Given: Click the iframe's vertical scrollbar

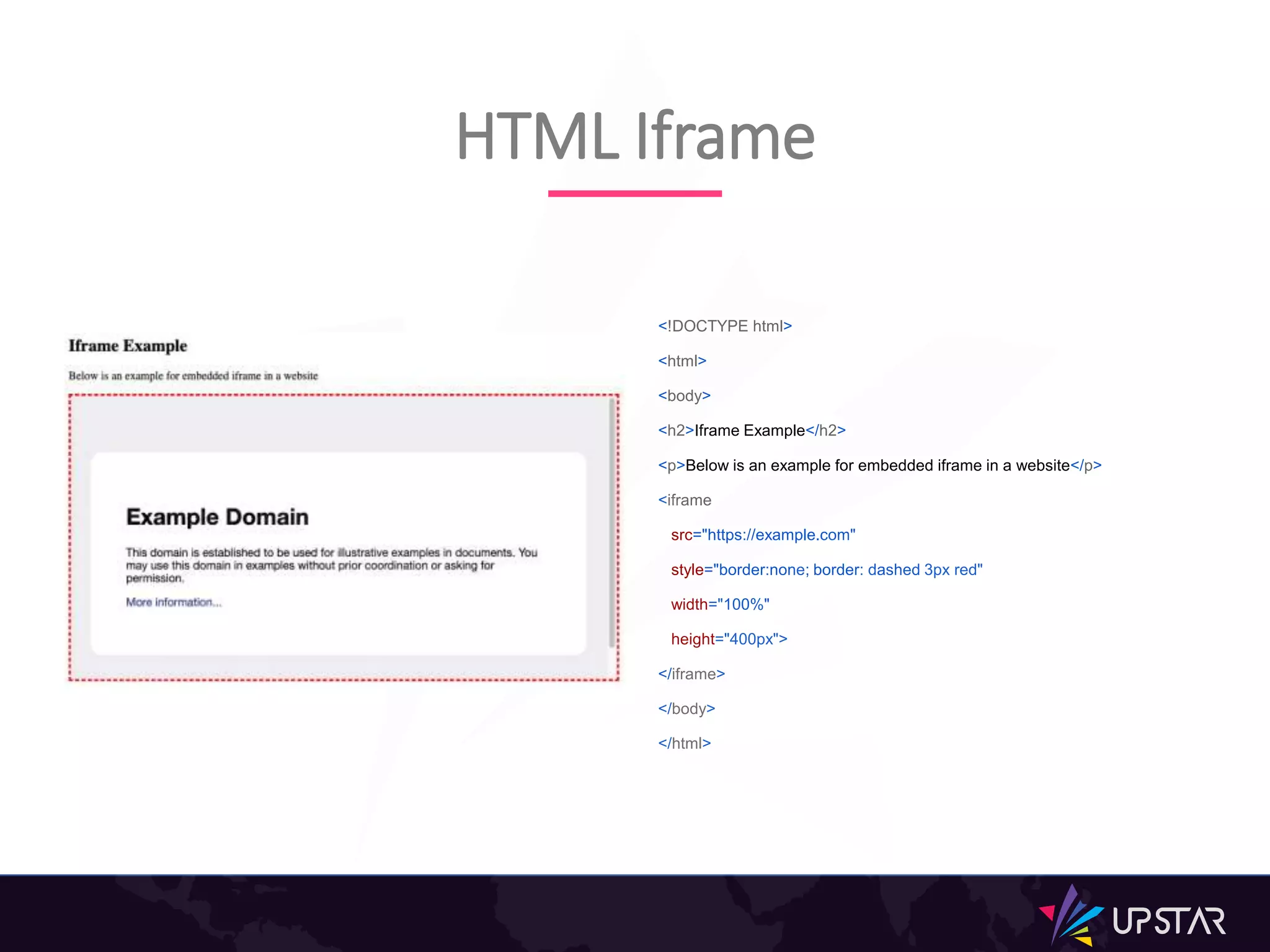Looking at the screenshot, I should coord(612,524).
